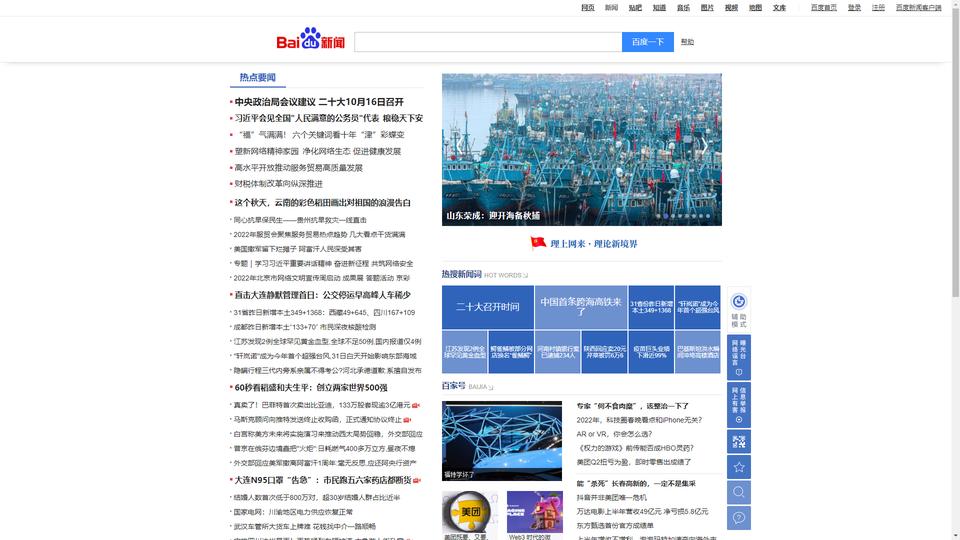
Task: Open 热搜新闻词 section heading
Action: coord(462,274)
